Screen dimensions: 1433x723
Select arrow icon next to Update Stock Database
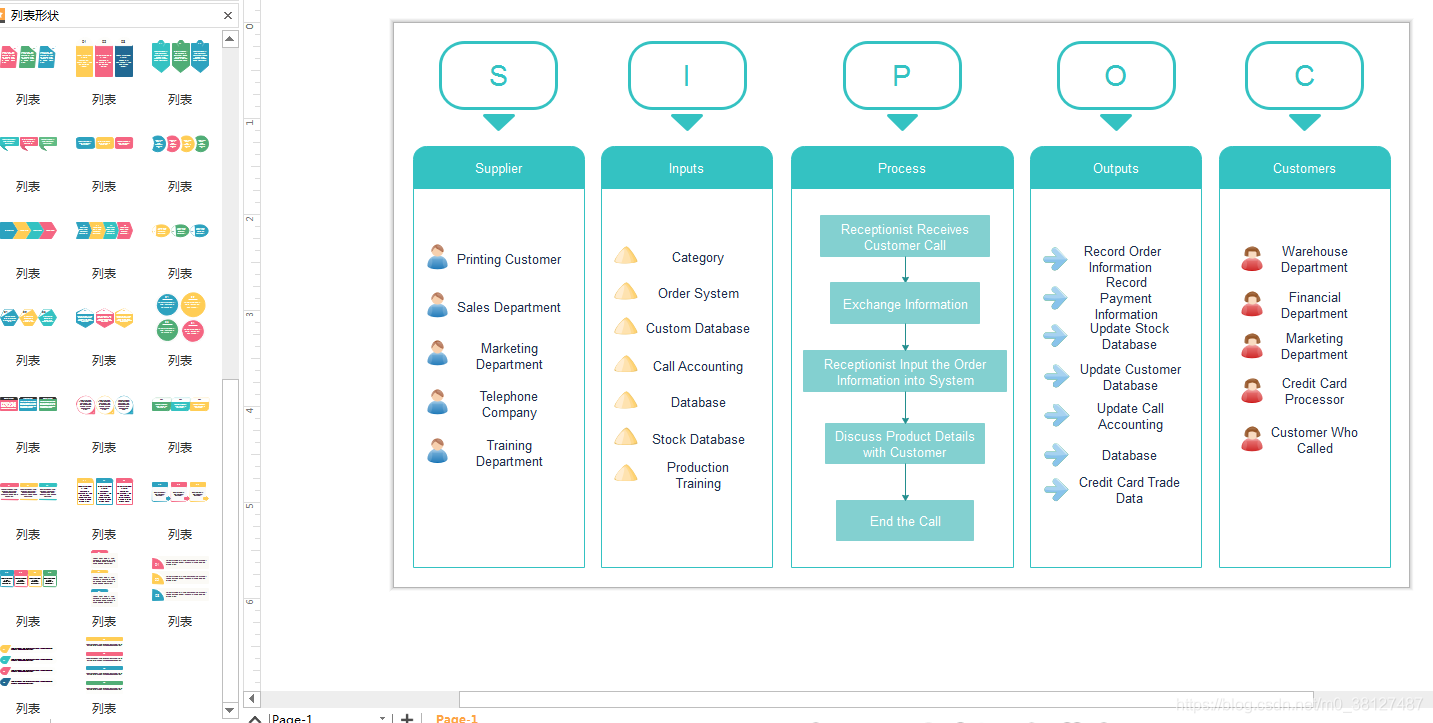[x=1056, y=336]
